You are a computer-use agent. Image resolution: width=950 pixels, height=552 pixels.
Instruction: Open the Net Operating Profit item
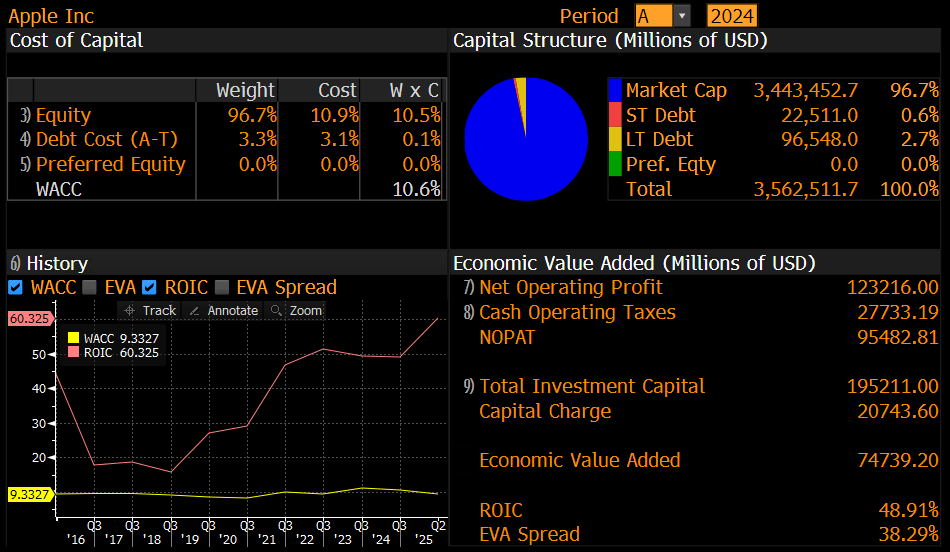(571, 288)
